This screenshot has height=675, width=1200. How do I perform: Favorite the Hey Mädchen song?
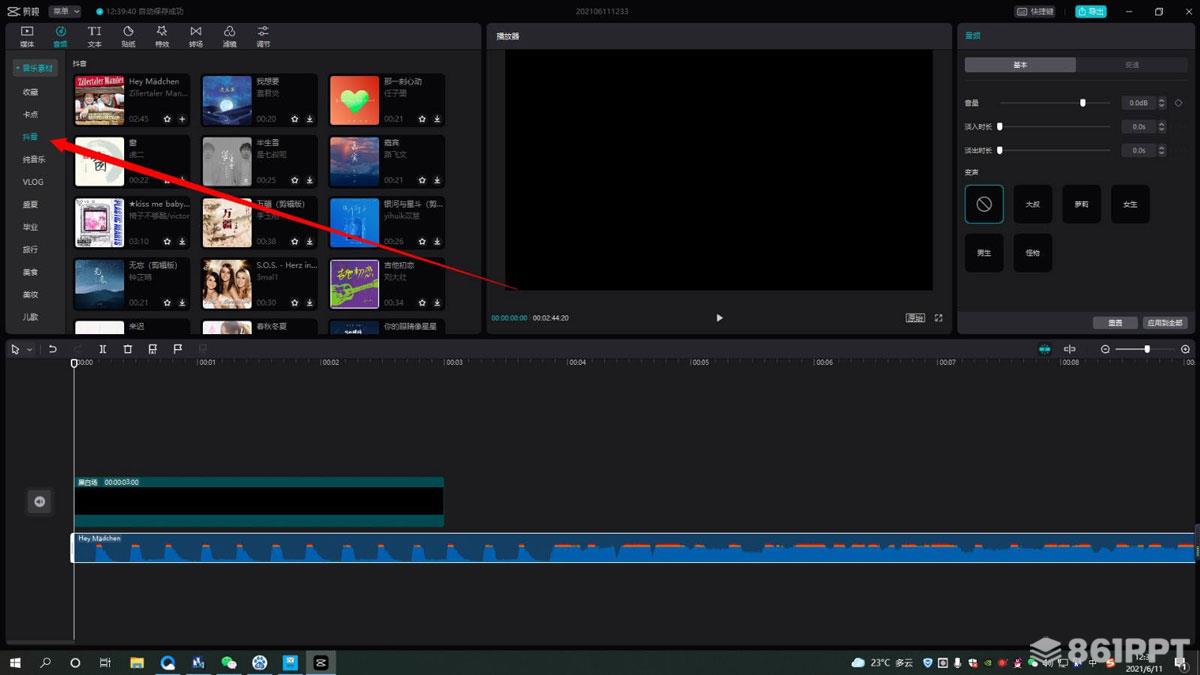(x=167, y=119)
